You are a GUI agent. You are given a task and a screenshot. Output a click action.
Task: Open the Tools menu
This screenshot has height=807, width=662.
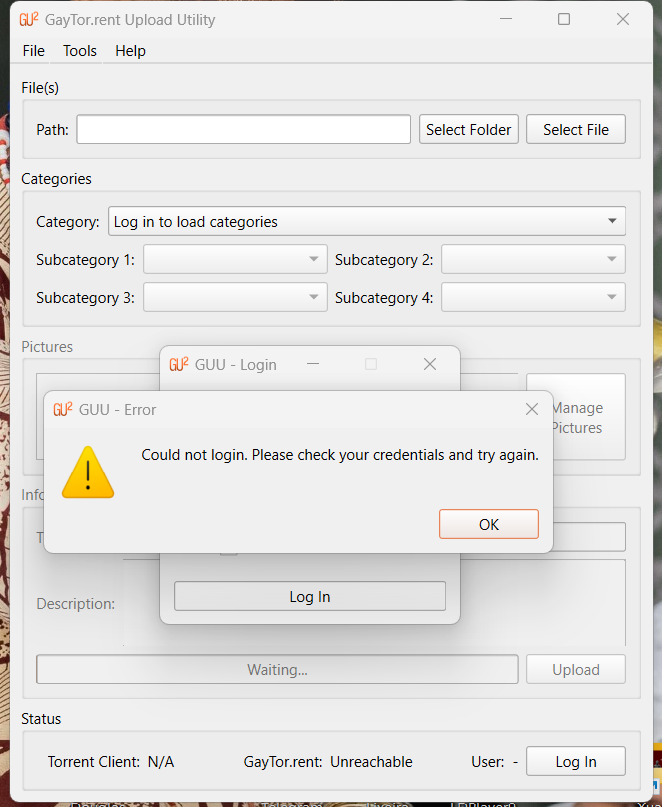click(80, 51)
